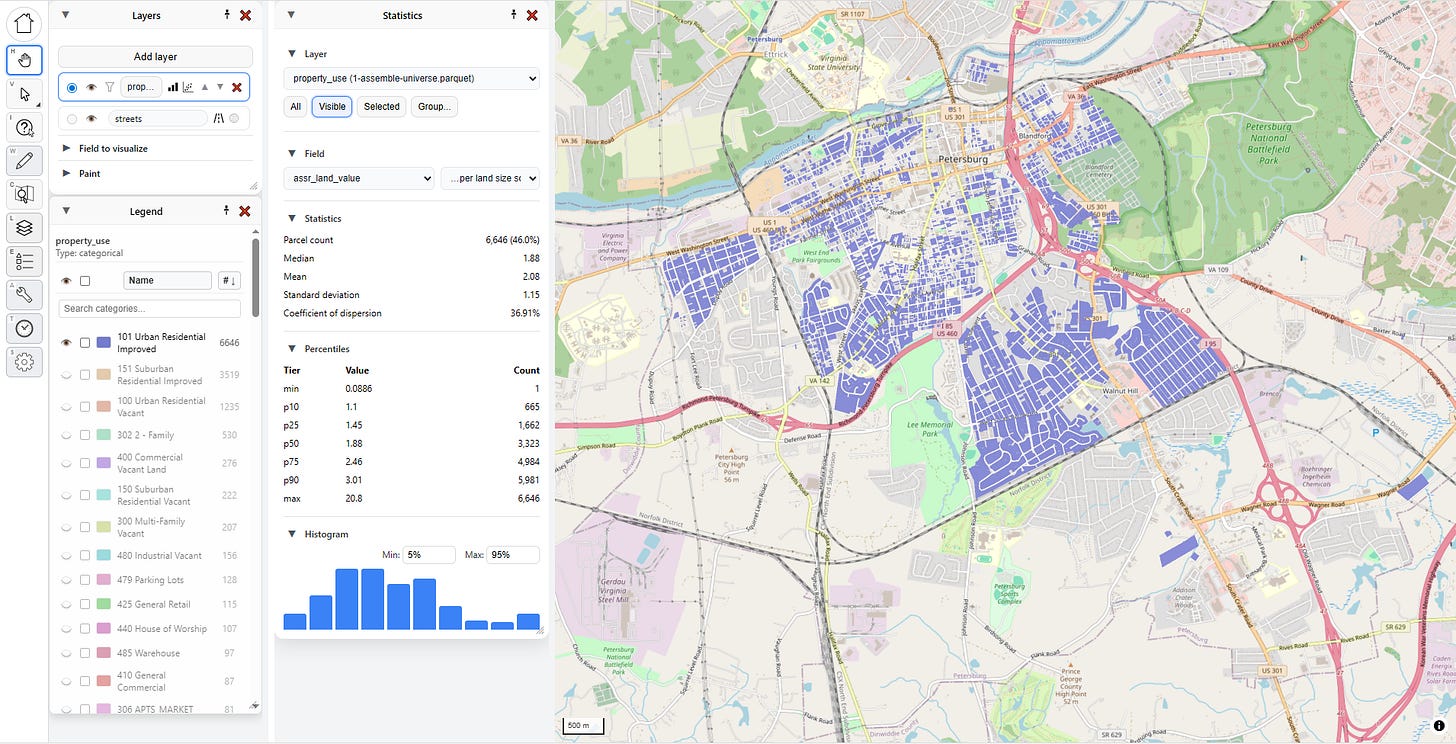The image size is (1456, 744).
Task: Switch to the All filter tab
Action: pos(295,107)
